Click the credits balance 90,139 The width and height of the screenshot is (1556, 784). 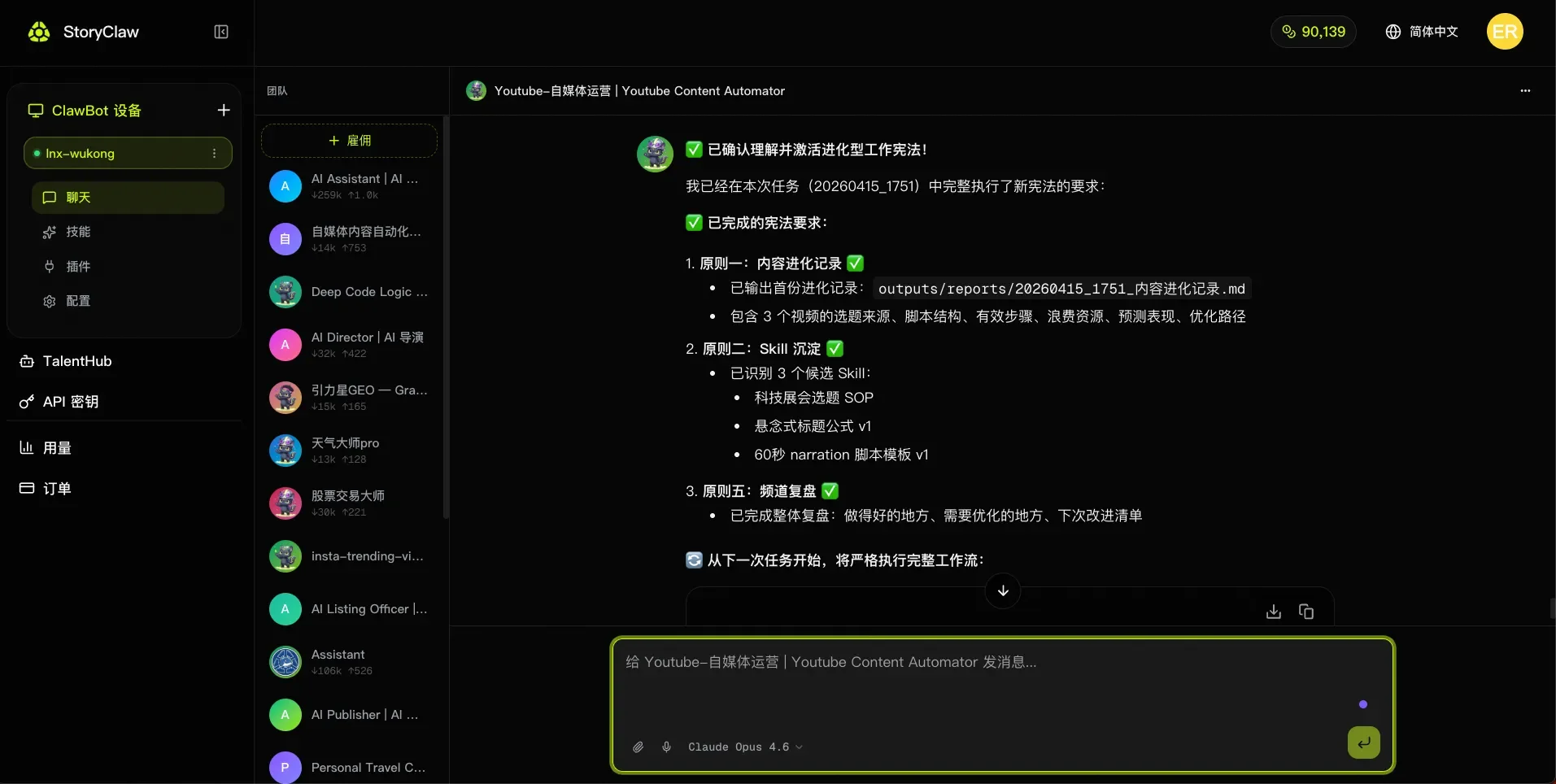click(1314, 32)
